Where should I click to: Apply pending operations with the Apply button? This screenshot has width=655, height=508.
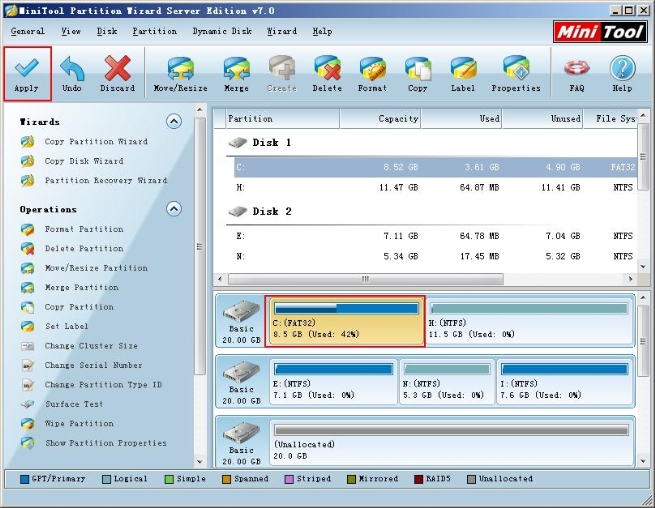[x=27, y=74]
